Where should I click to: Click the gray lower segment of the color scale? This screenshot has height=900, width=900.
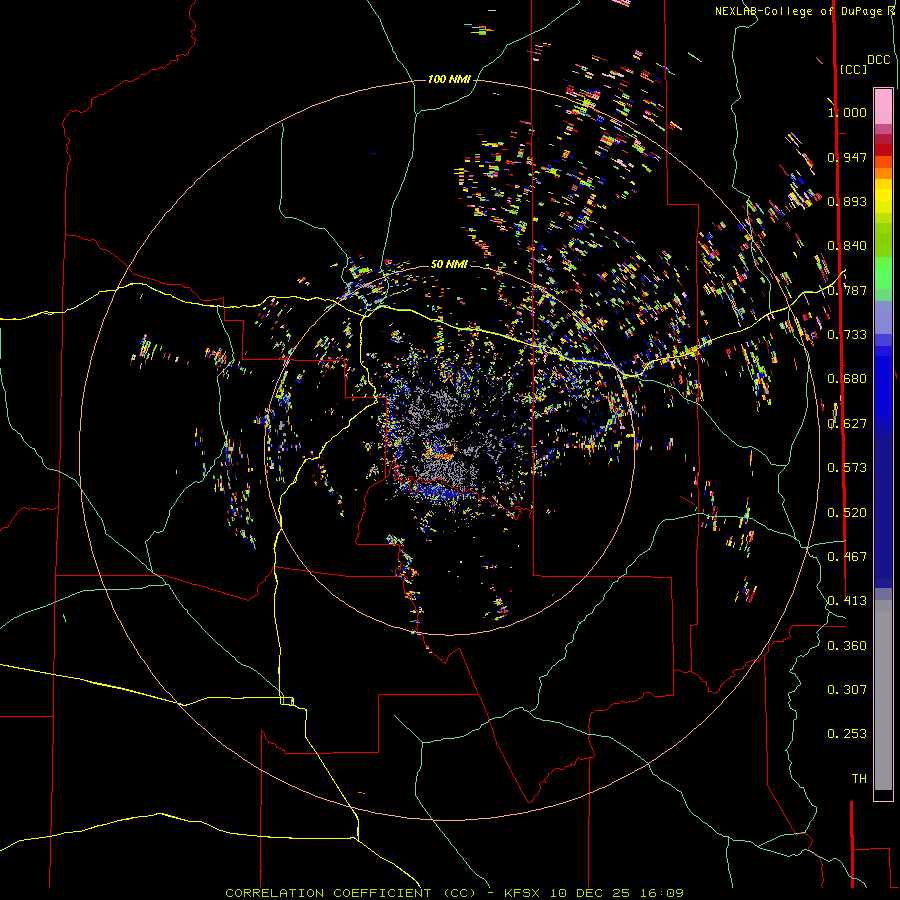click(x=883, y=695)
